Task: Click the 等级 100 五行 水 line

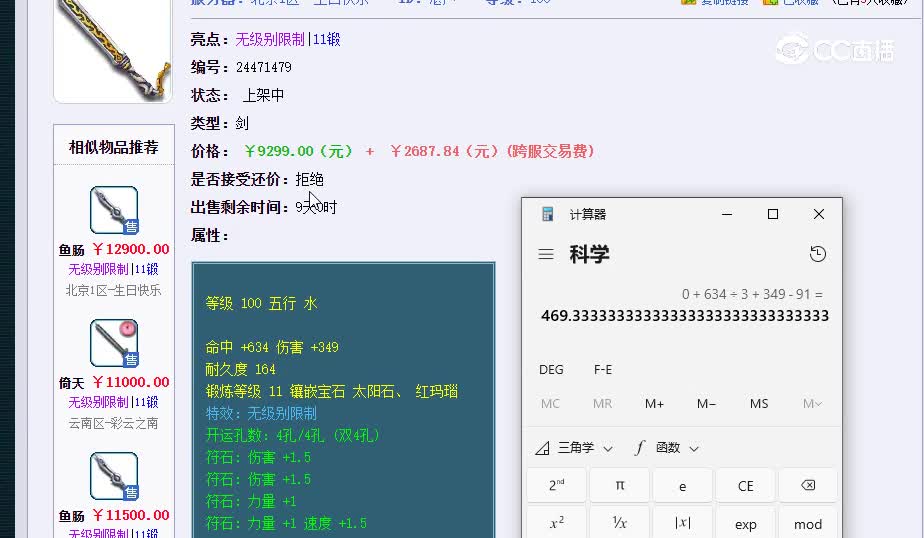Action: tap(261, 303)
